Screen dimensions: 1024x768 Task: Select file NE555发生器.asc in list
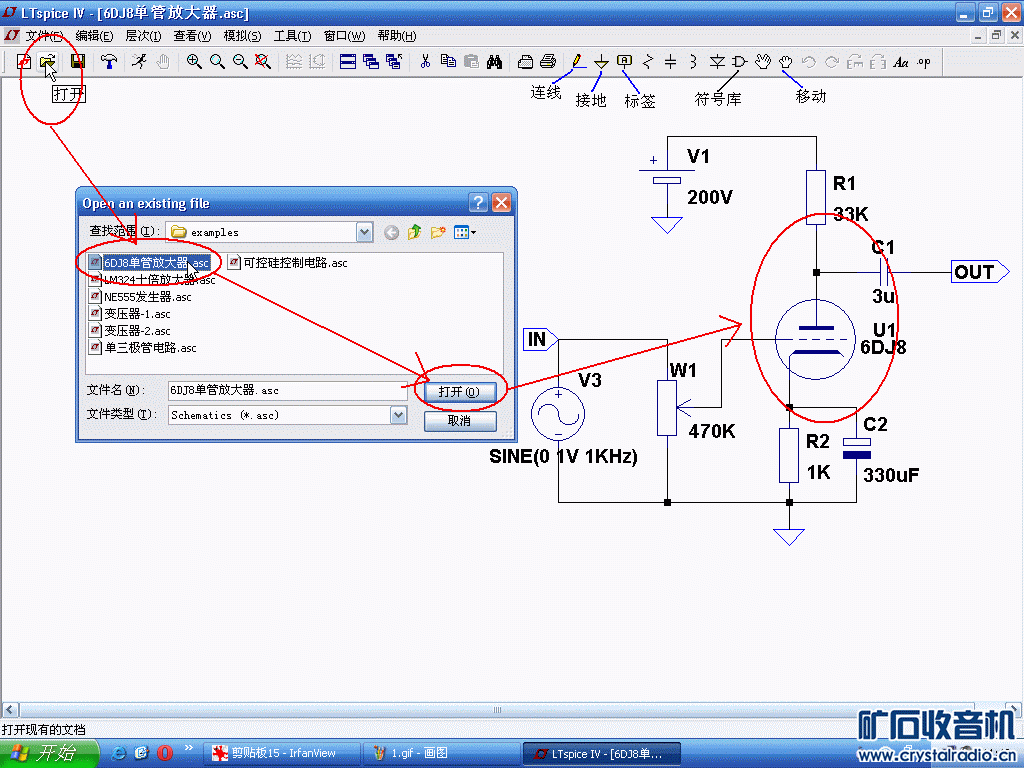[140, 296]
